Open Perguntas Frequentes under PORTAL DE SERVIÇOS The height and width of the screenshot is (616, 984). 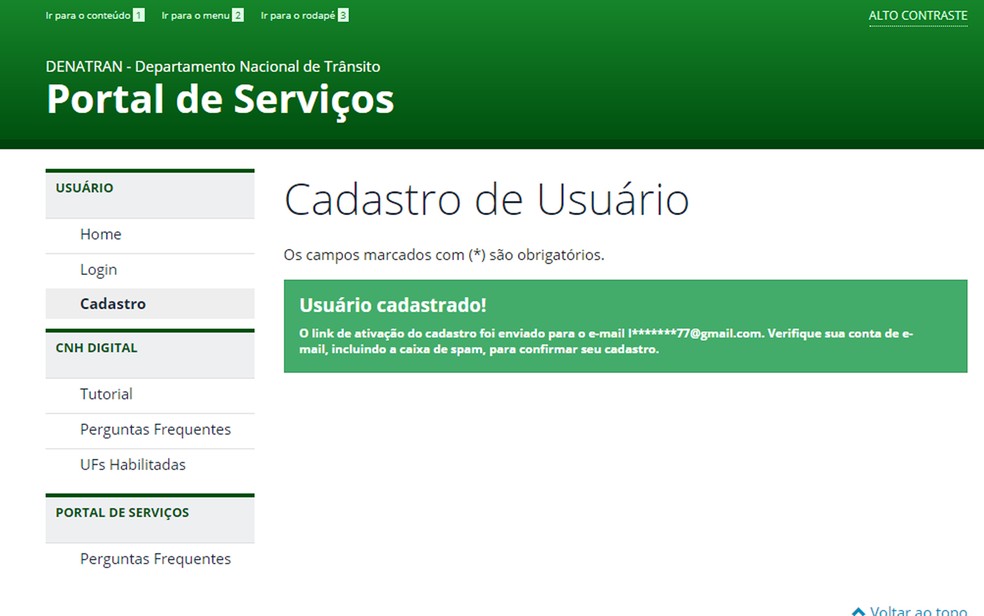[x=155, y=558]
